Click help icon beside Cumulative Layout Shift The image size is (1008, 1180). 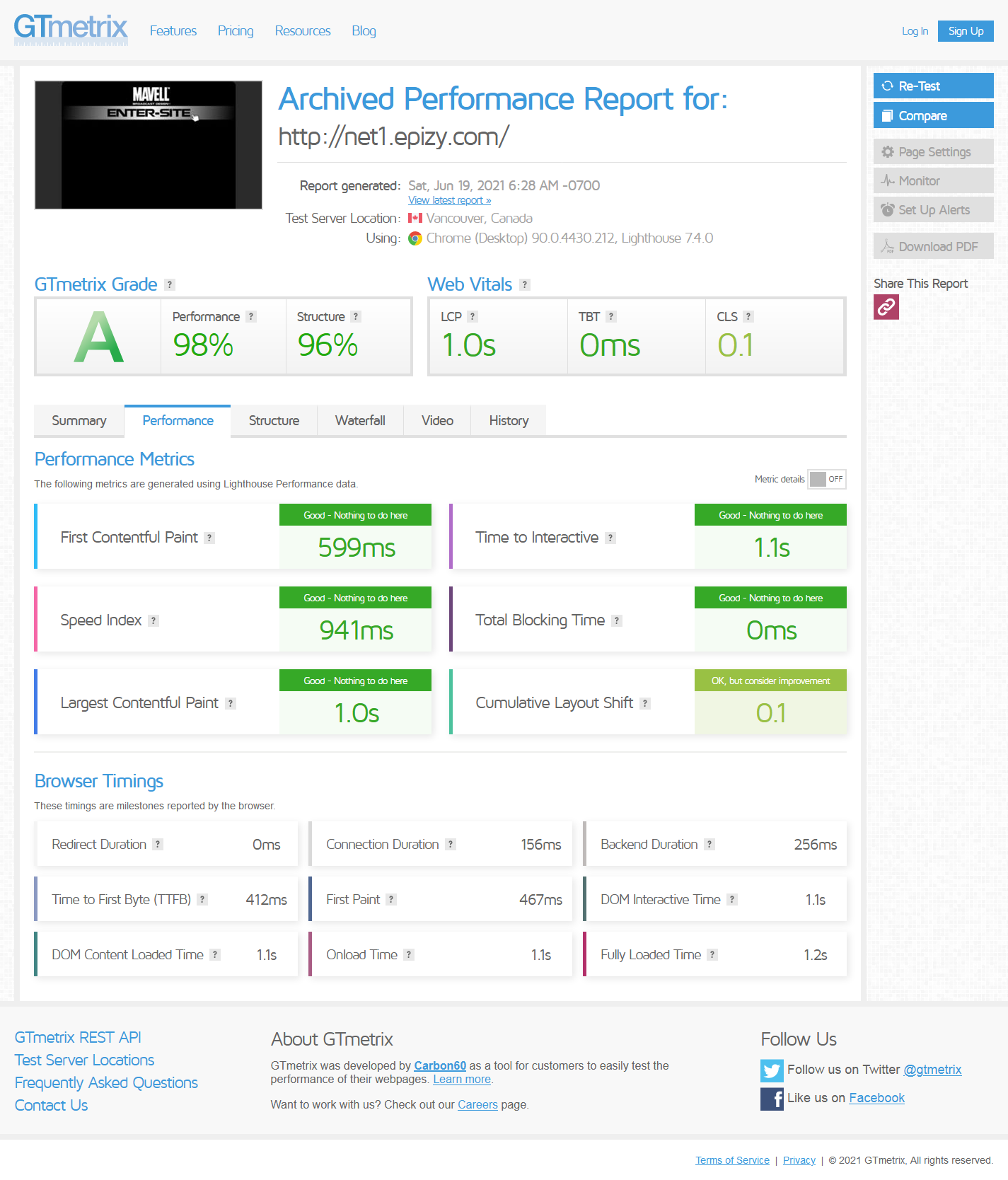[644, 704]
